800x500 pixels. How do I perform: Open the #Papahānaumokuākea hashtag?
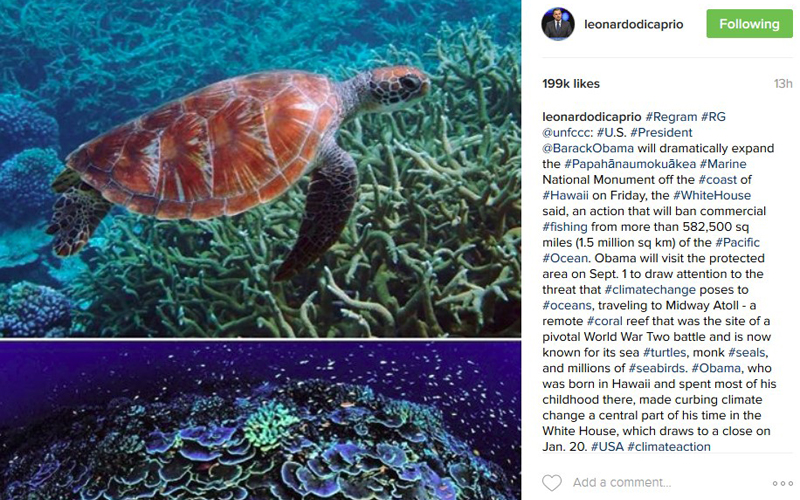(630, 164)
